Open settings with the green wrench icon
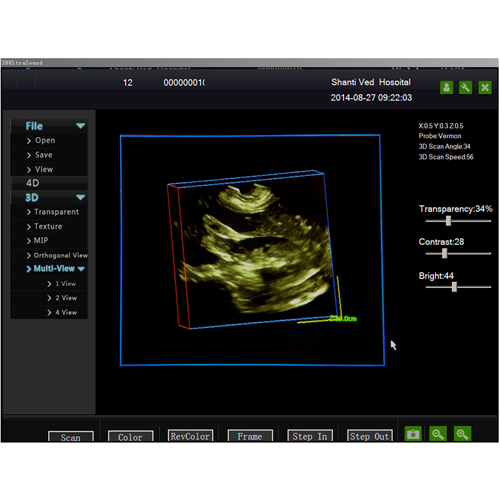 coord(465,88)
